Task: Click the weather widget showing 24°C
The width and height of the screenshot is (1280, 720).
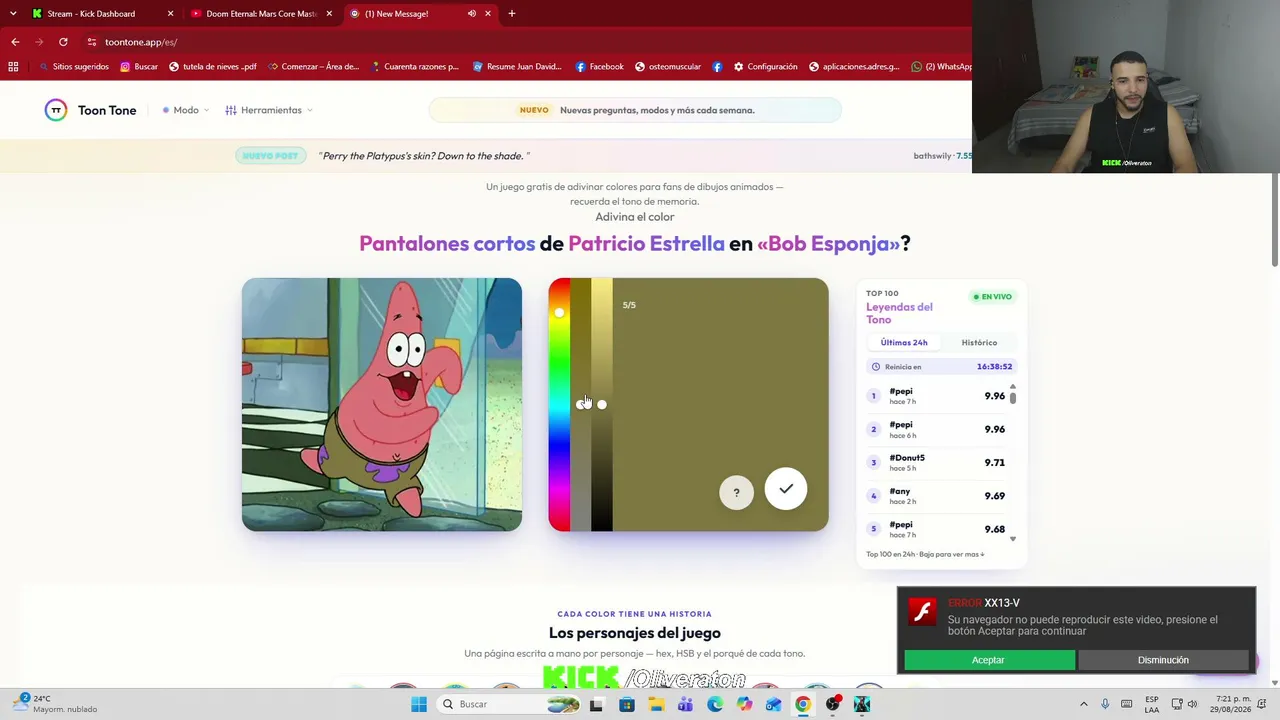Action: (58, 704)
